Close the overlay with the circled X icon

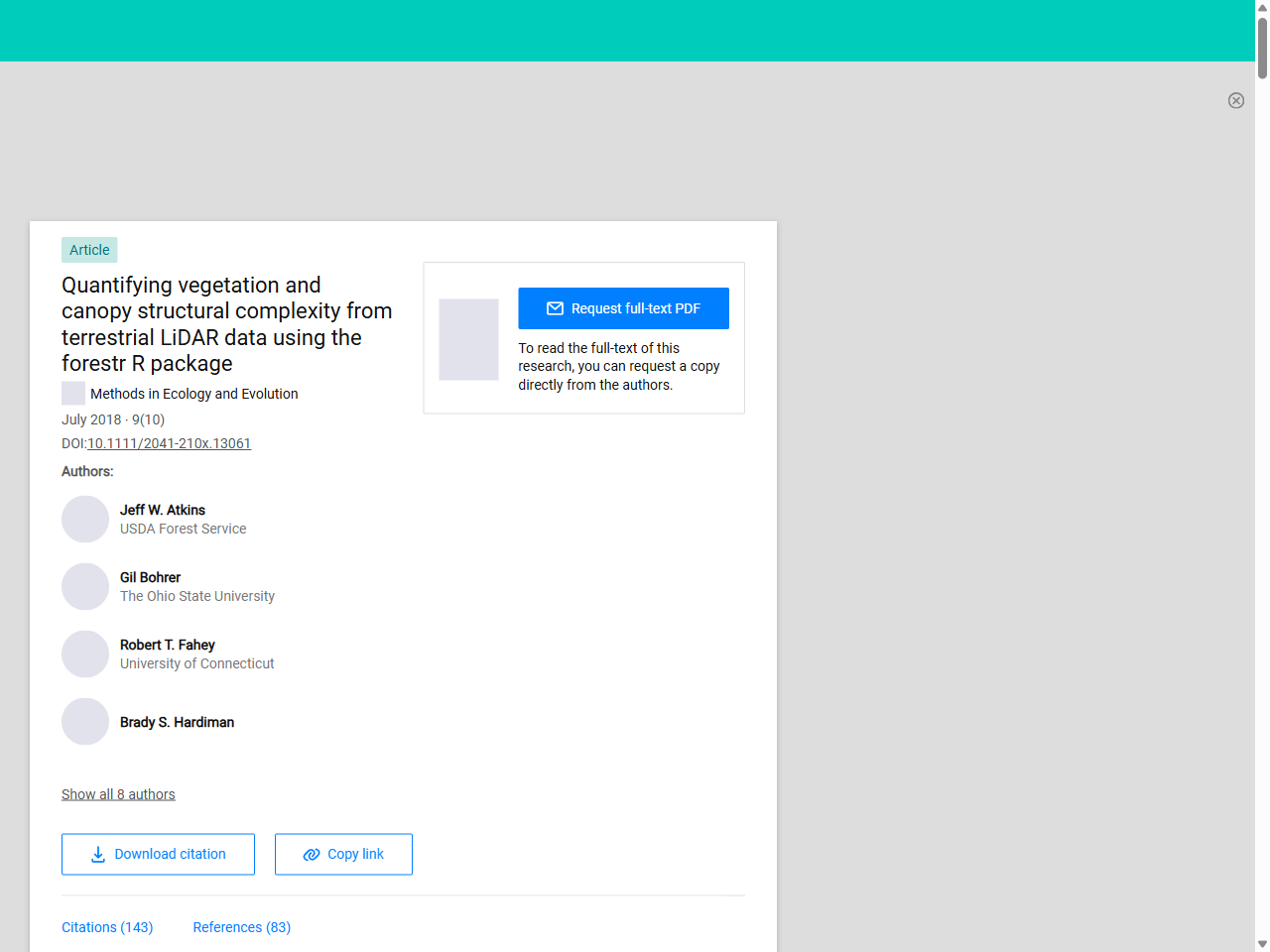point(1236,100)
